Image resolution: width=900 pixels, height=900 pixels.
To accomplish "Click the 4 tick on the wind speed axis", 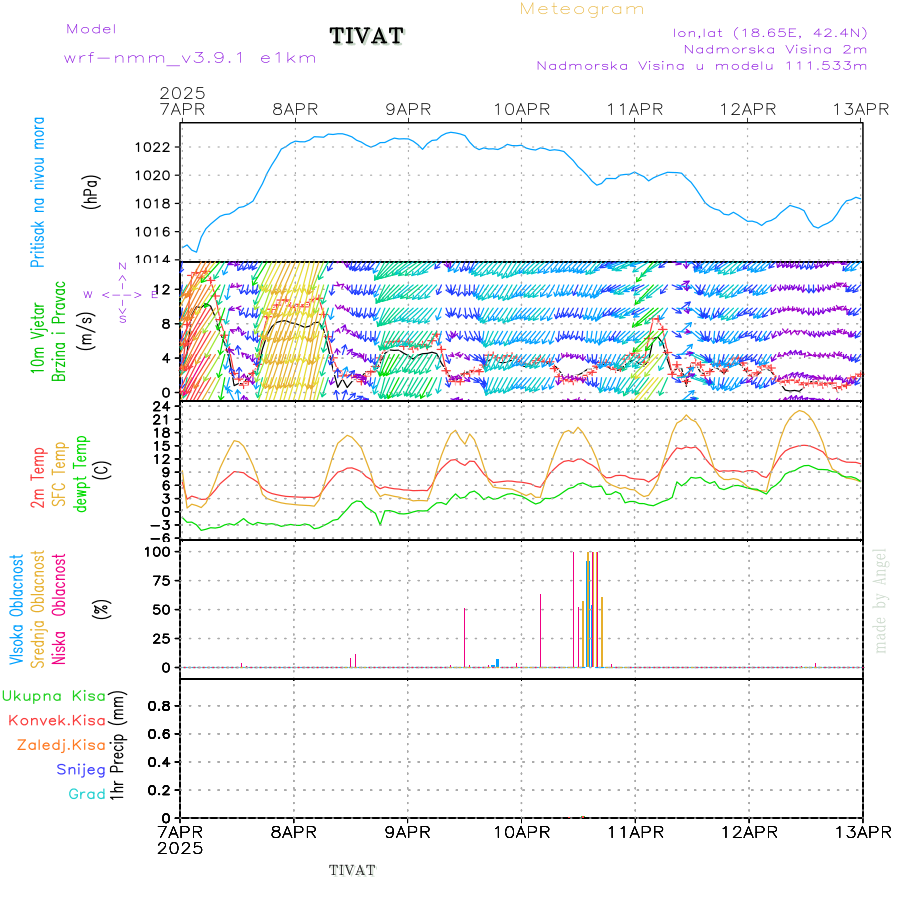I will (x=165, y=359).
